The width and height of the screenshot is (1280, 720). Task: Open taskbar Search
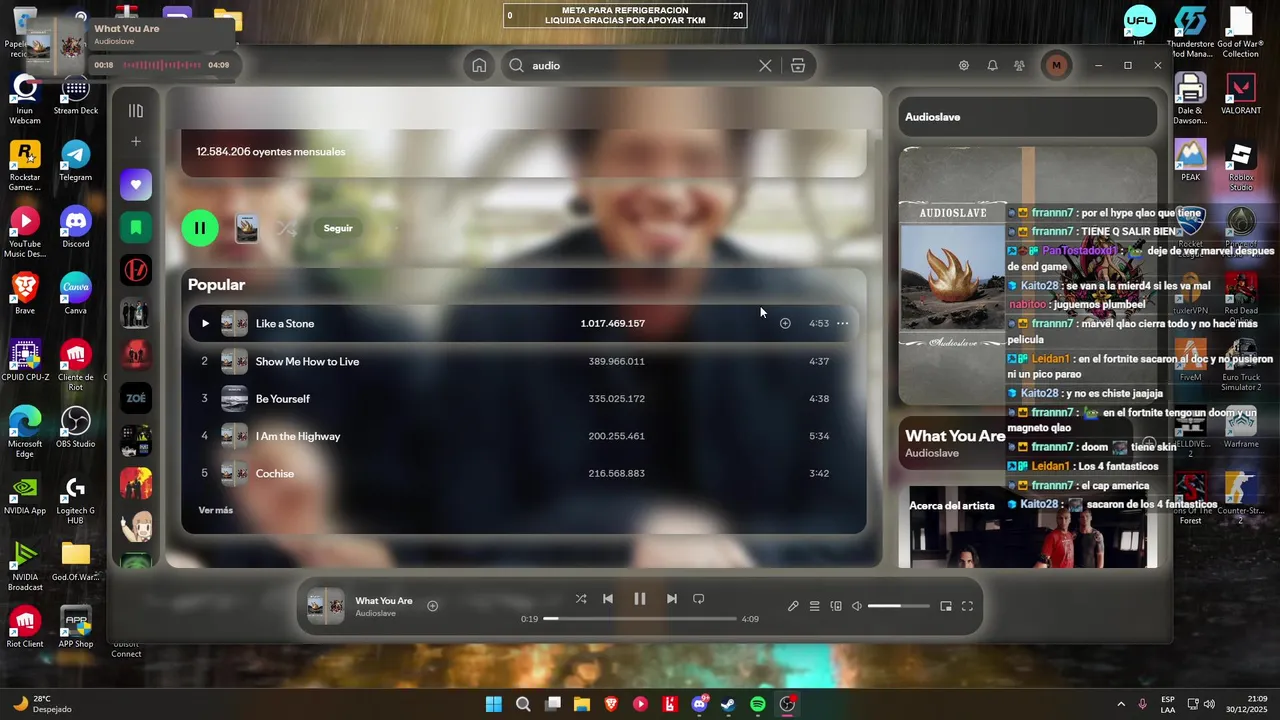point(523,704)
